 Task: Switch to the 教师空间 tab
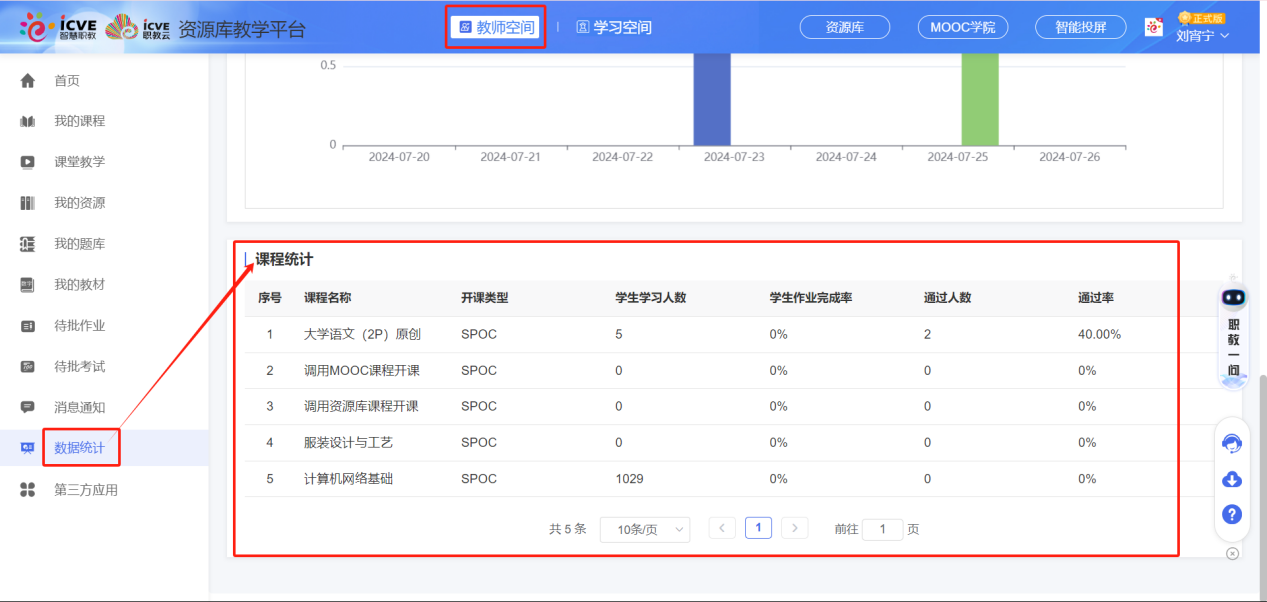tap(495, 27)
